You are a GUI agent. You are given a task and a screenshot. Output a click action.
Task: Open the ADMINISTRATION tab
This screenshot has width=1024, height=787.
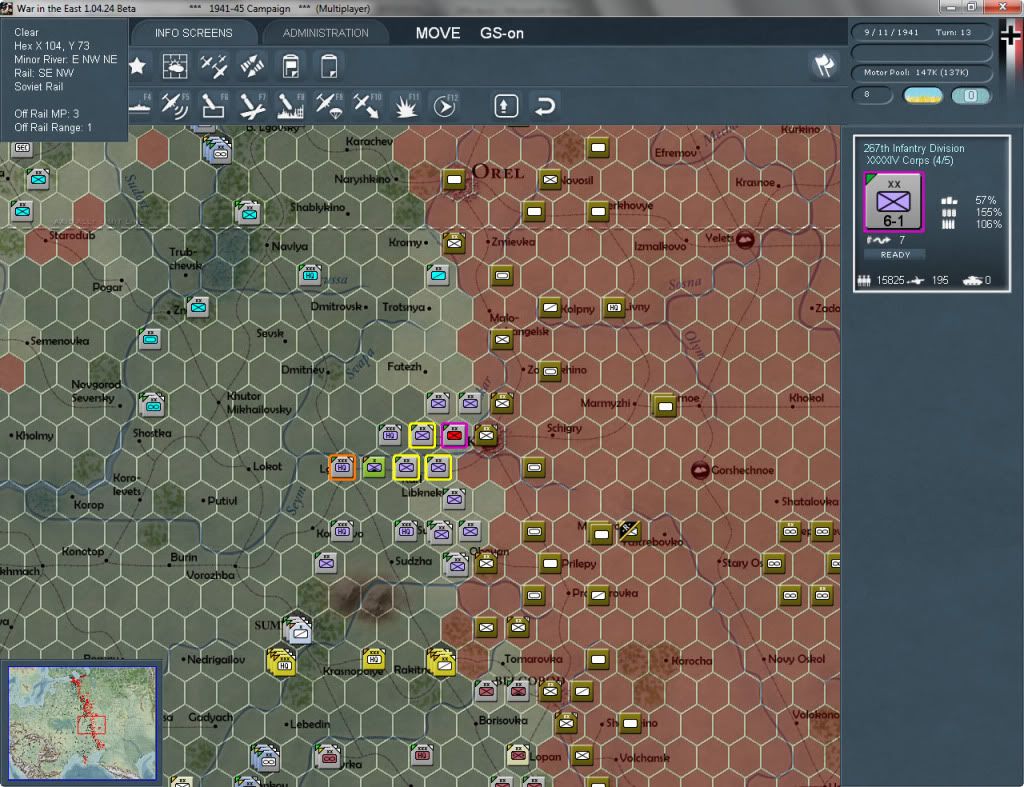pyautogui.click(x=325, y=33)
